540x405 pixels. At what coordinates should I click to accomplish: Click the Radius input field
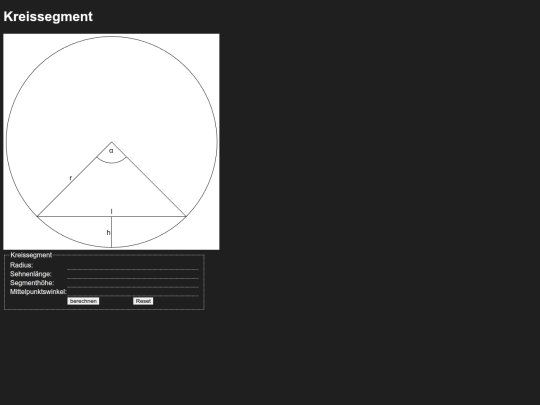click(133, 265)
